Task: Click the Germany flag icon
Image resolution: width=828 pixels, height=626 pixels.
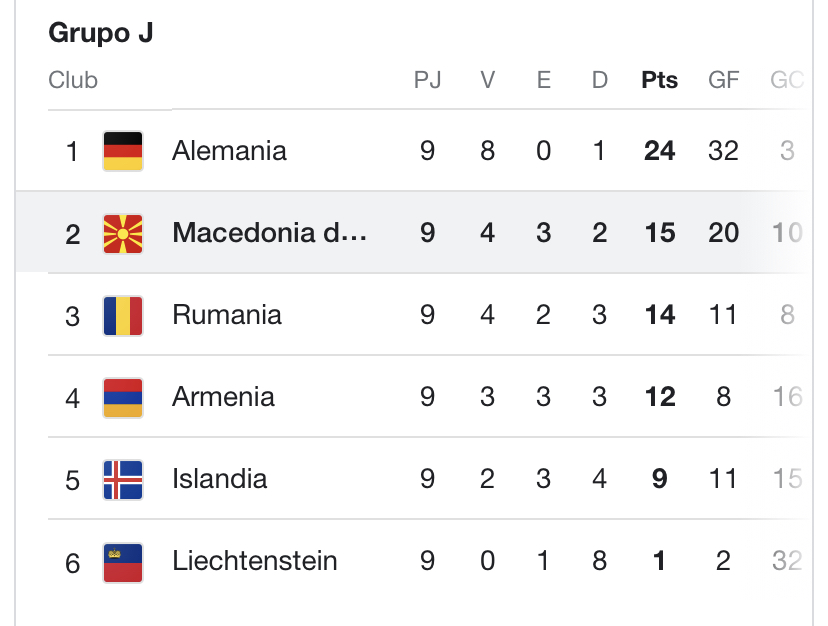Action: pyautogui.click(x=123, y=151)
